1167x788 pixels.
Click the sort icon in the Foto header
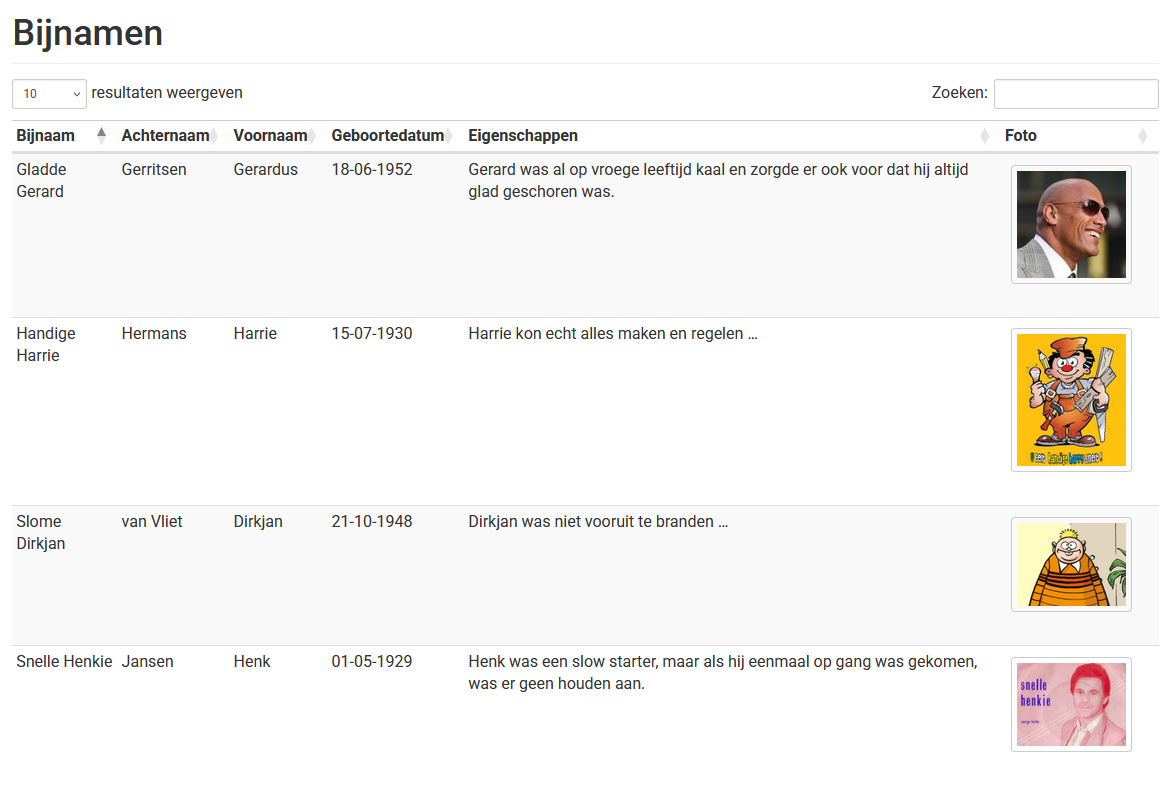[x=1142, y=136]
